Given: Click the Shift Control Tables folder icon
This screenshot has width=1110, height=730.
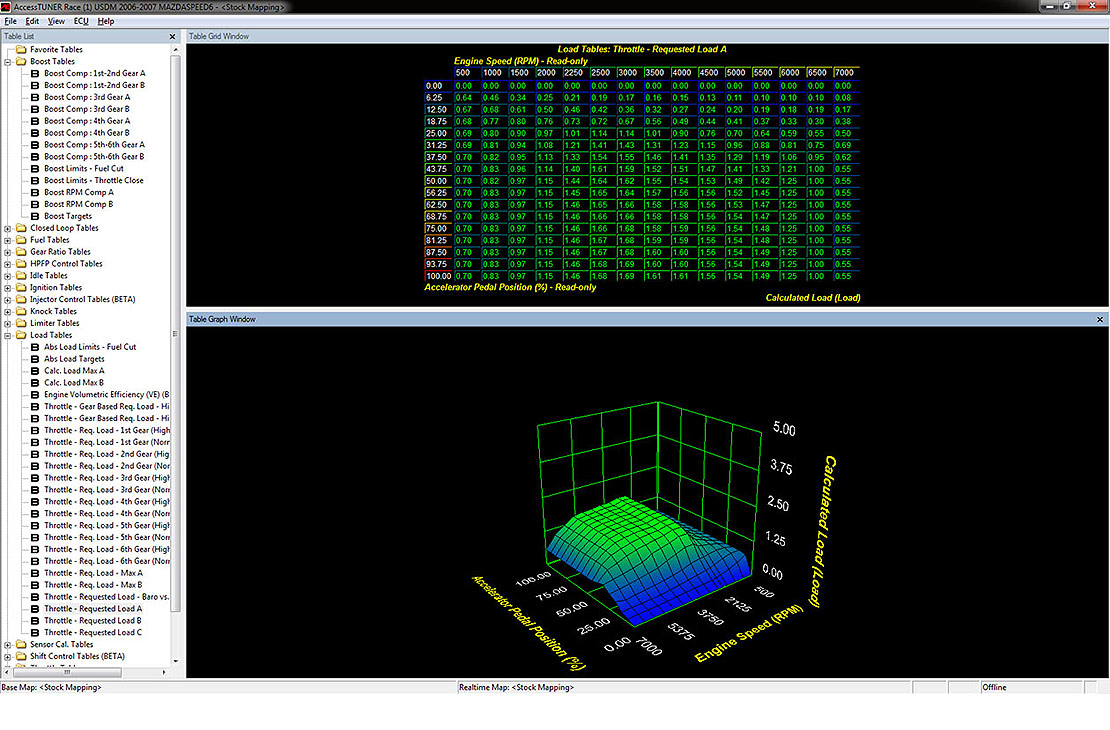Looking at the screenshot, I should point(21,656).
